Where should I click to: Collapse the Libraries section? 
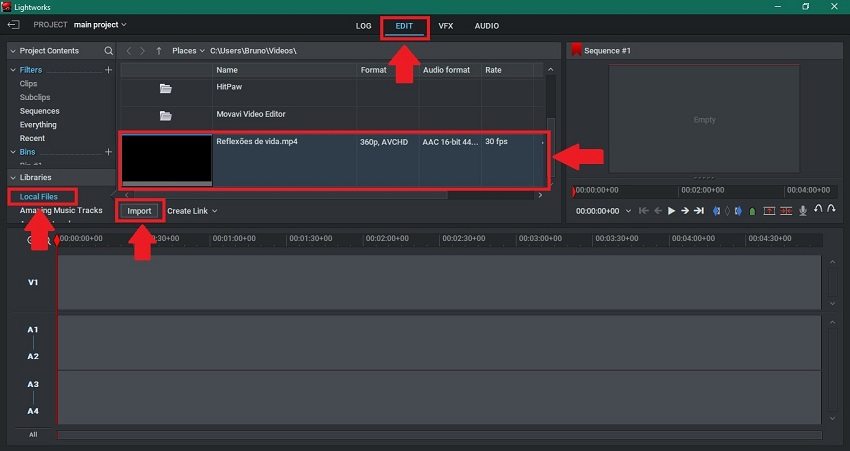[x=13, y=177]
